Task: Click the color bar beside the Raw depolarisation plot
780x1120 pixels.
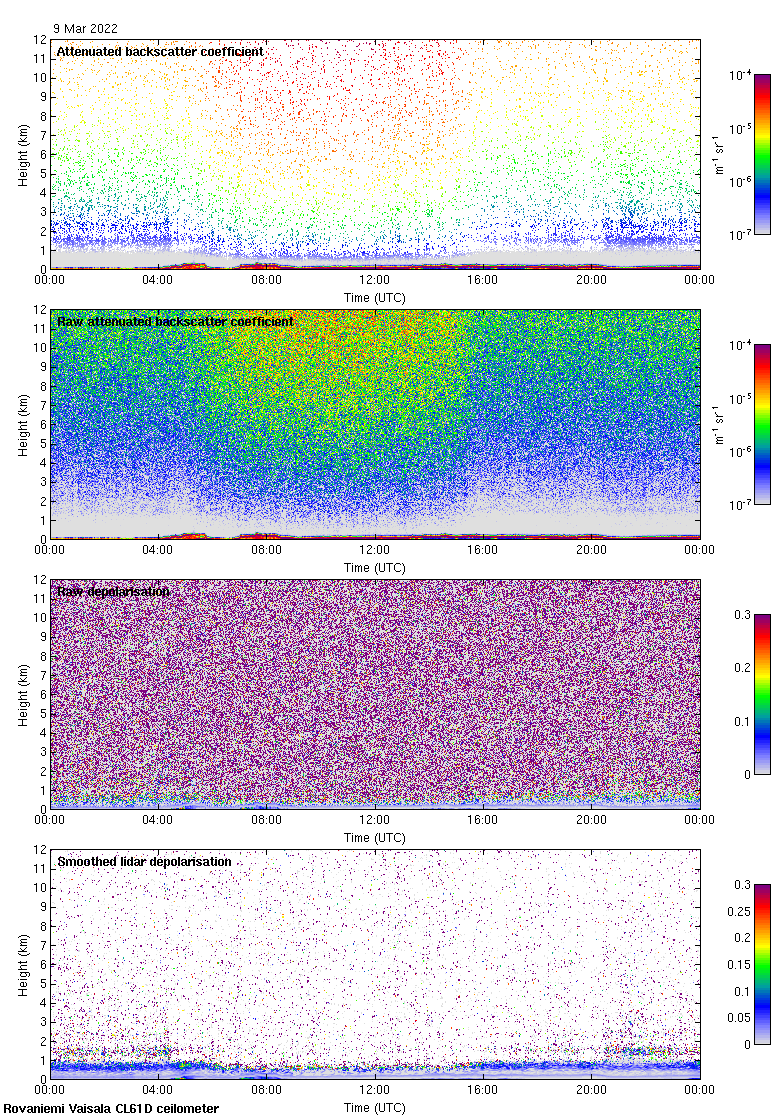Action: [763, 694]
